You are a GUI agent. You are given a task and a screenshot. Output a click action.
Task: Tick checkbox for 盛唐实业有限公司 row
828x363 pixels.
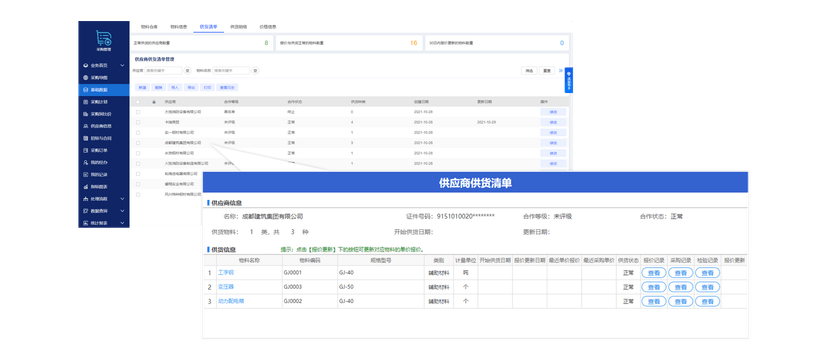(x=138, y=184)
